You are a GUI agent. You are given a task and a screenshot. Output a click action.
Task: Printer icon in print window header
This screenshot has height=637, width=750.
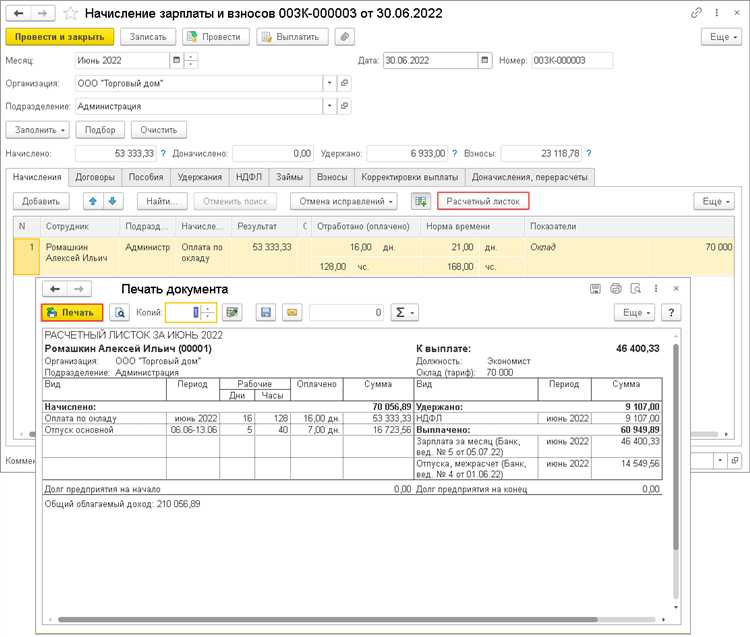pos(616,288)
